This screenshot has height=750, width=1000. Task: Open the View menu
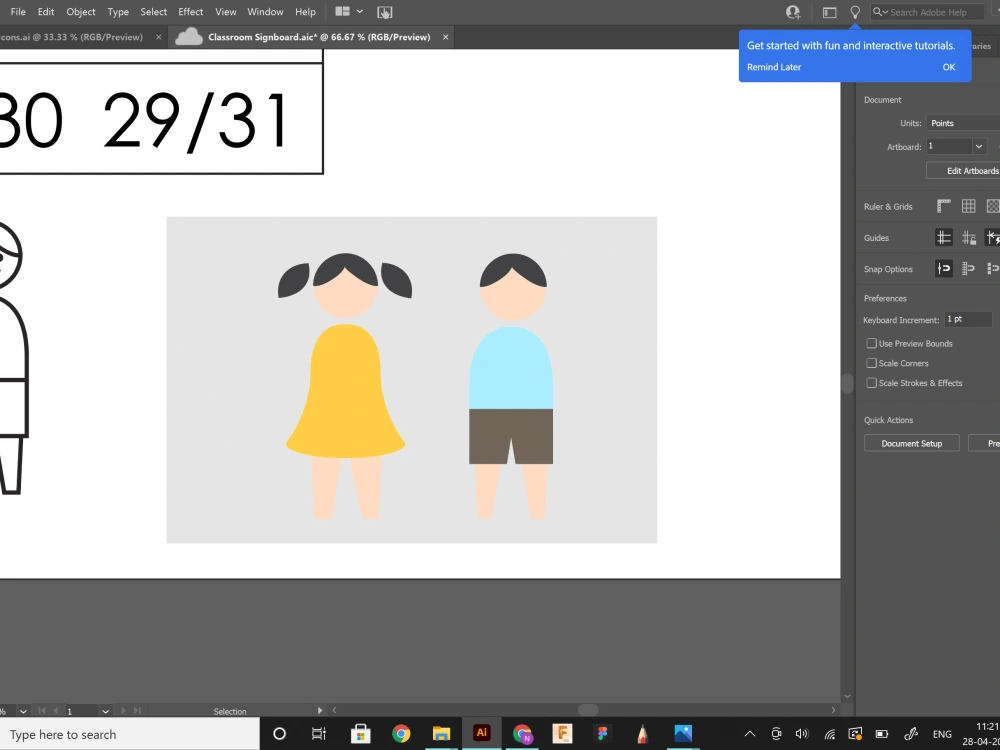[x=226, y=11]
